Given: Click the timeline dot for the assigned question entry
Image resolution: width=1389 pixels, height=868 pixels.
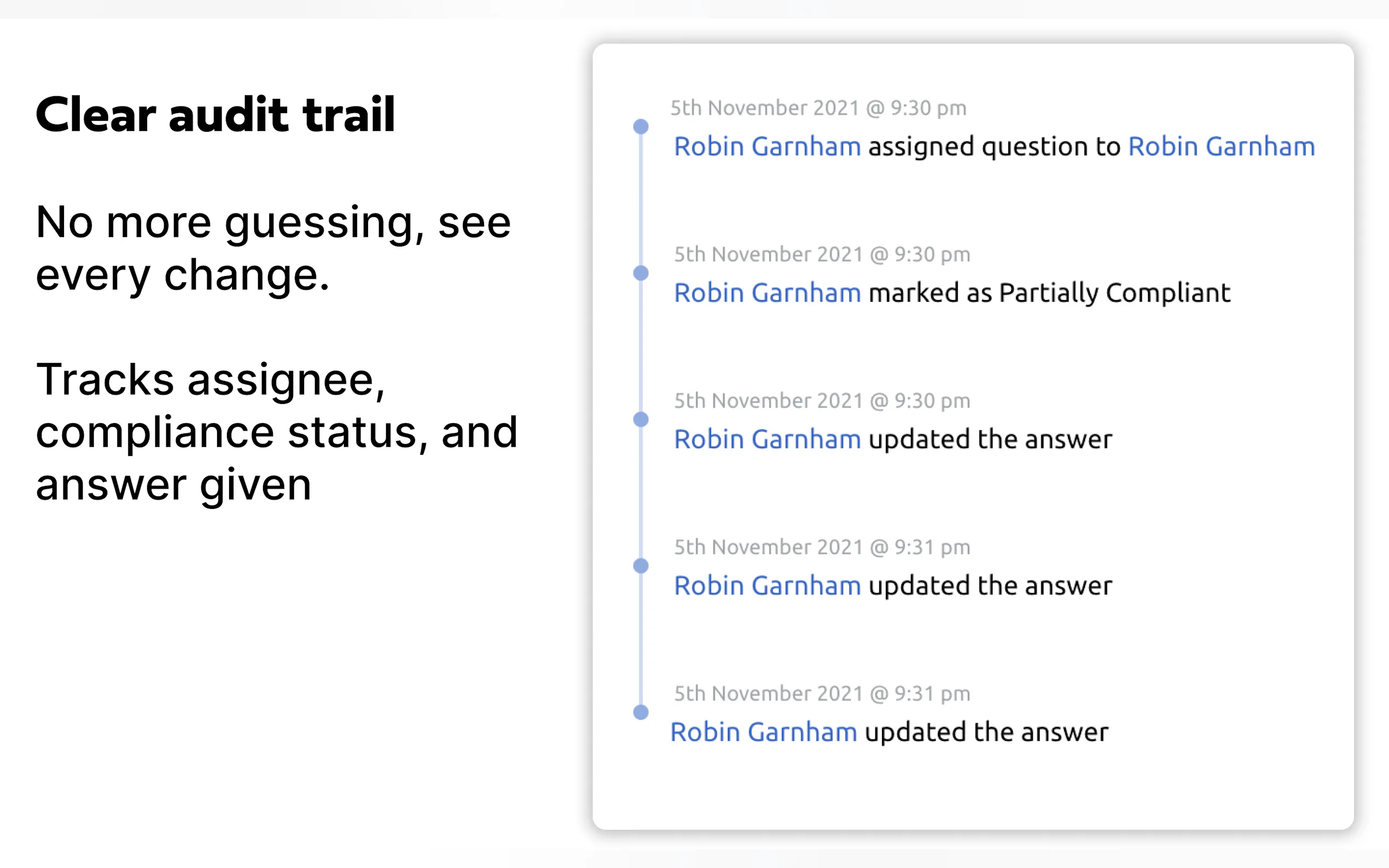Looking at the screenshot, I should (x=641, y=126).
